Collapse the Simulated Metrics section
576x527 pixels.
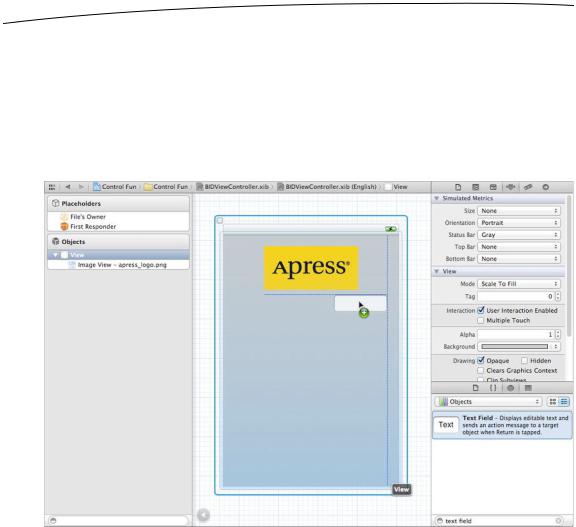[437, 198]
